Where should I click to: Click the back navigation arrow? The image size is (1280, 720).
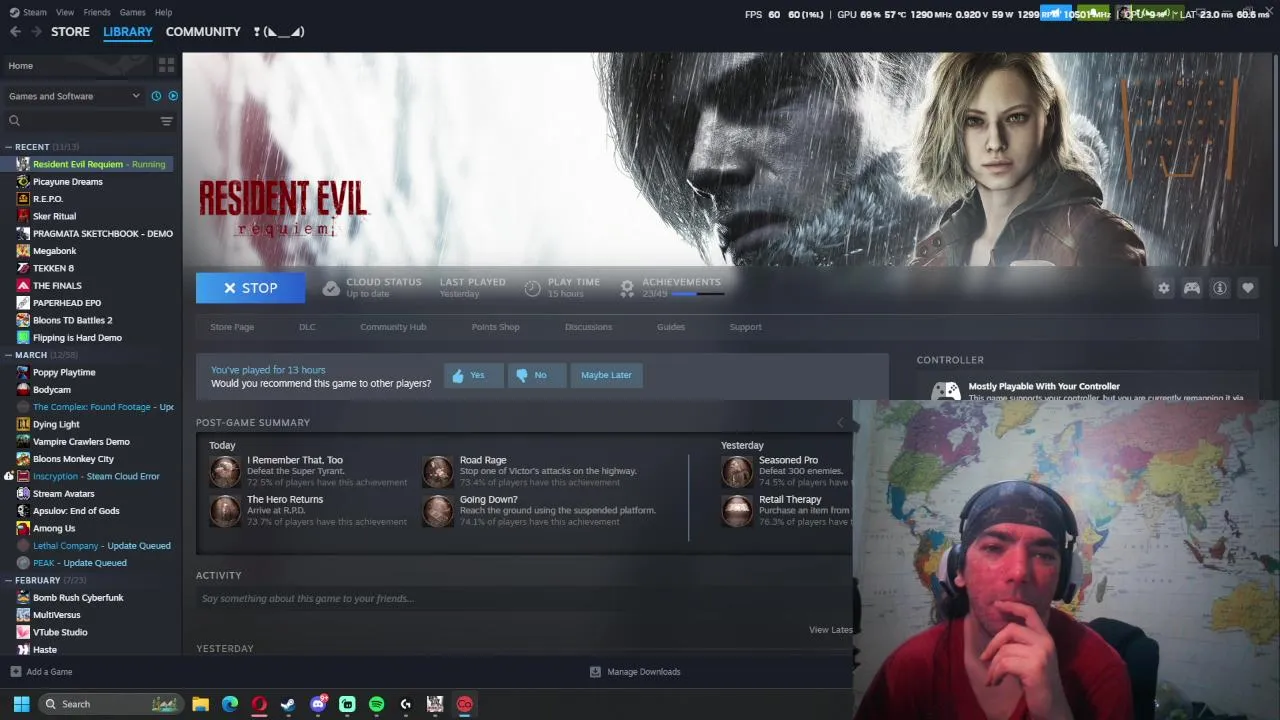(15, 32)
